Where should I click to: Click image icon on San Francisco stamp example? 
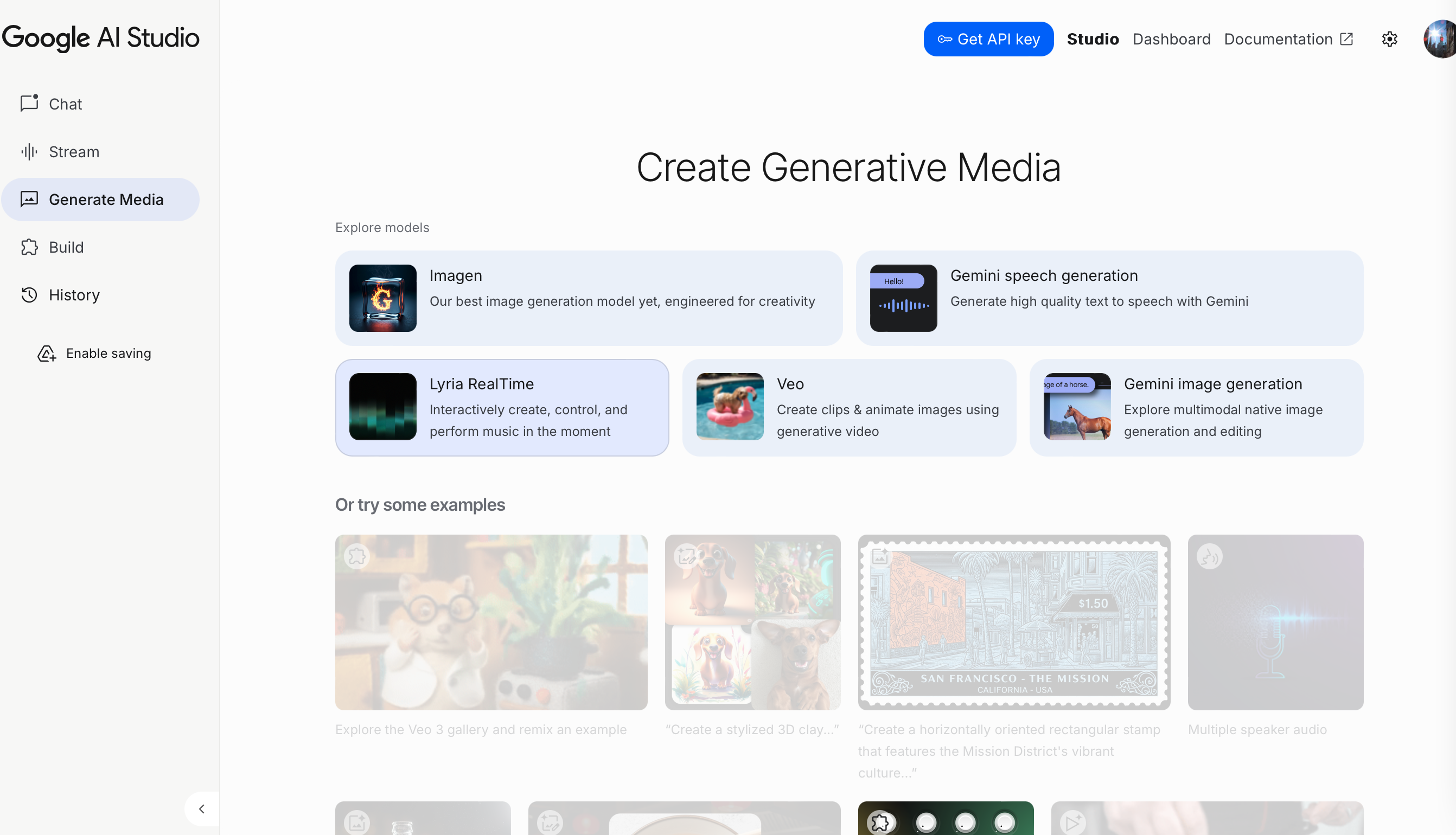(880, 556)
